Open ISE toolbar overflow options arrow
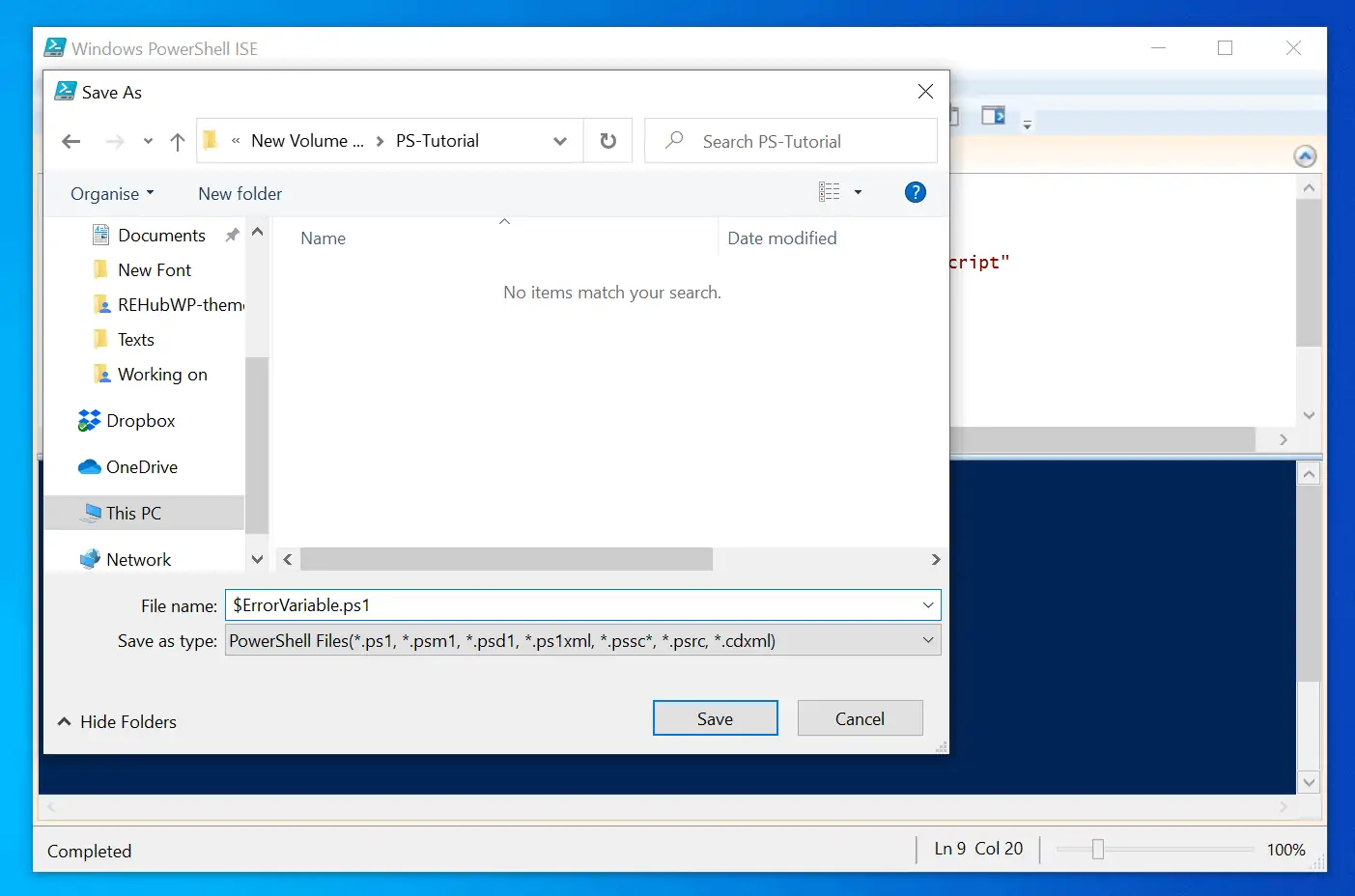This screenshot has height=896, width=1355. (1028, 125)
